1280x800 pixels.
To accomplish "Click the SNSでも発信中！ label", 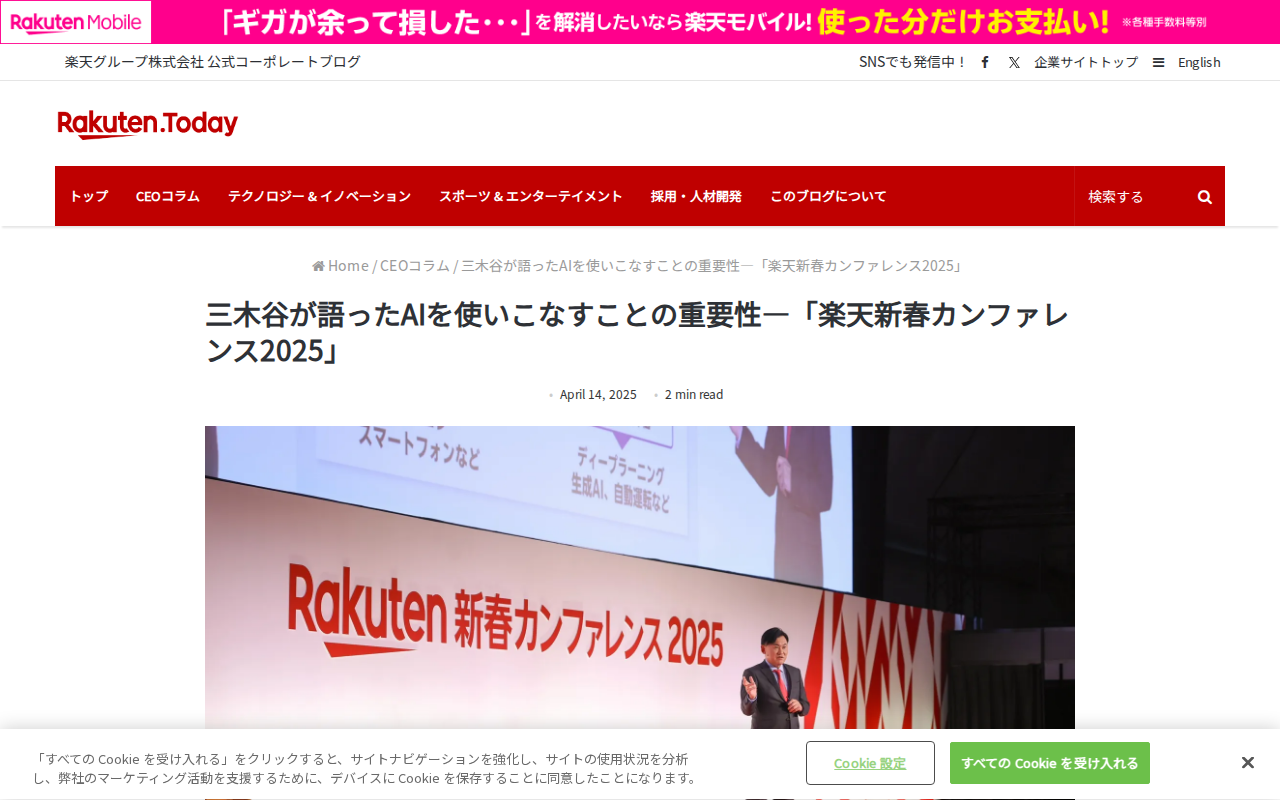I will pos(914,62).
